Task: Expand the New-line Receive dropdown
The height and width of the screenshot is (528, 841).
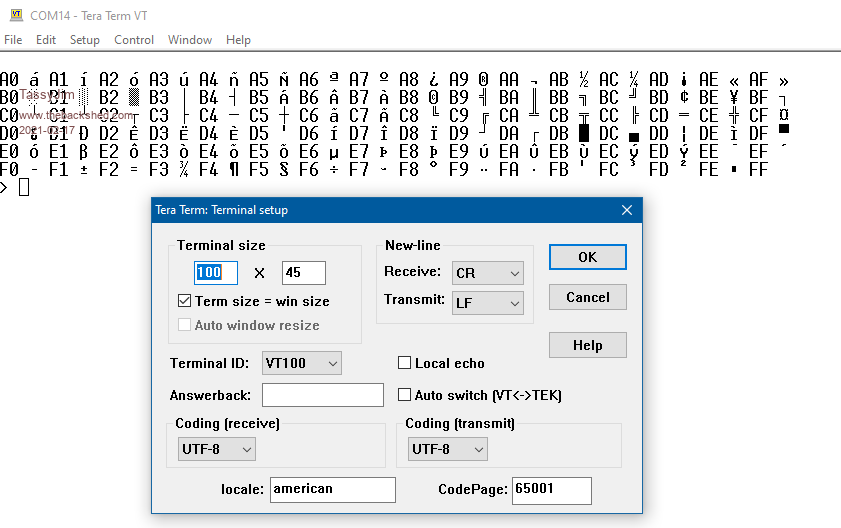Action: coord(488,273)
